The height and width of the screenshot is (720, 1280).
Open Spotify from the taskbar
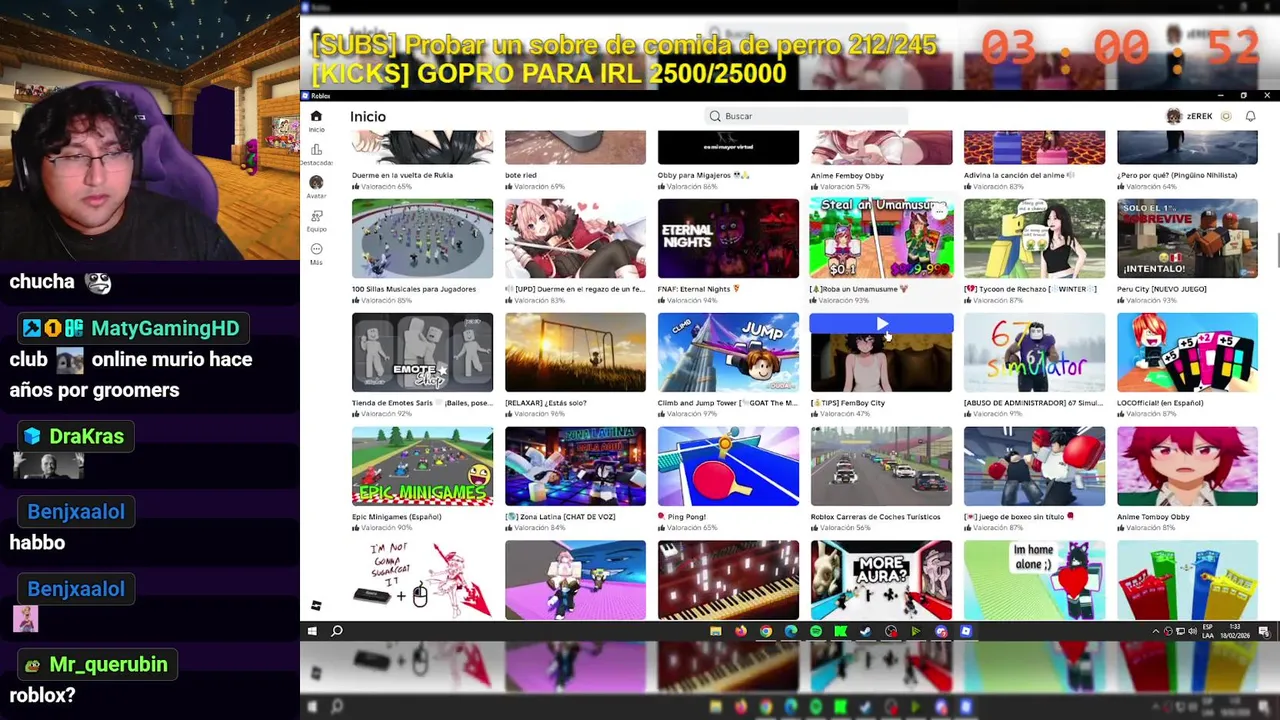tap(816, 631)
